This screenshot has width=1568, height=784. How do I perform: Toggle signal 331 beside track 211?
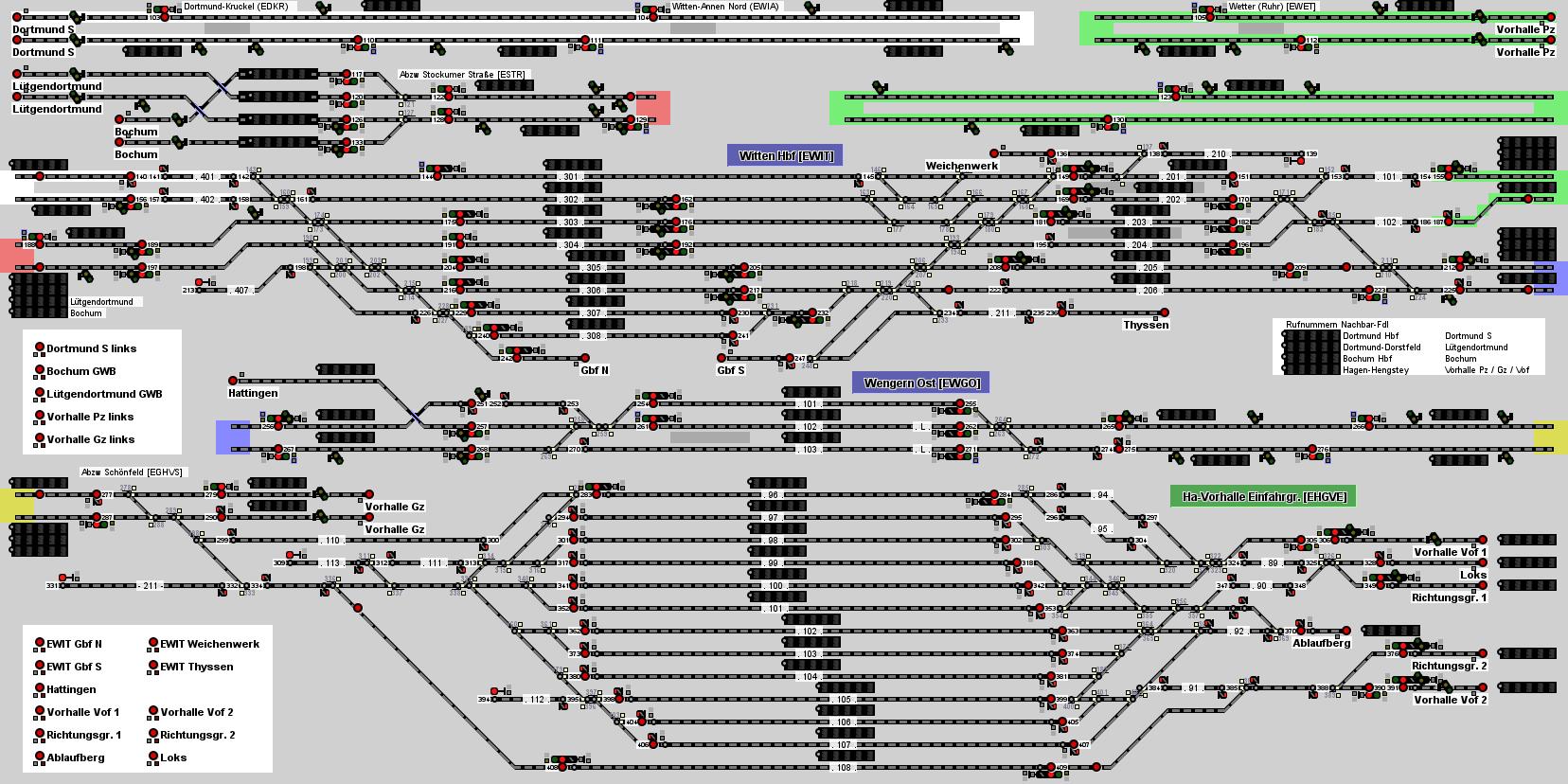click(63, 578)
